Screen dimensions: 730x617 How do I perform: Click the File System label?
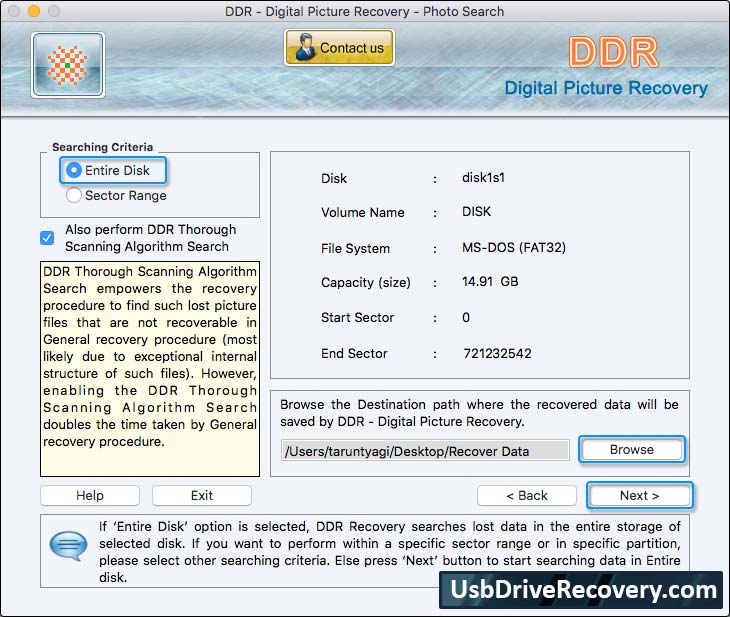tap(355, 249)
